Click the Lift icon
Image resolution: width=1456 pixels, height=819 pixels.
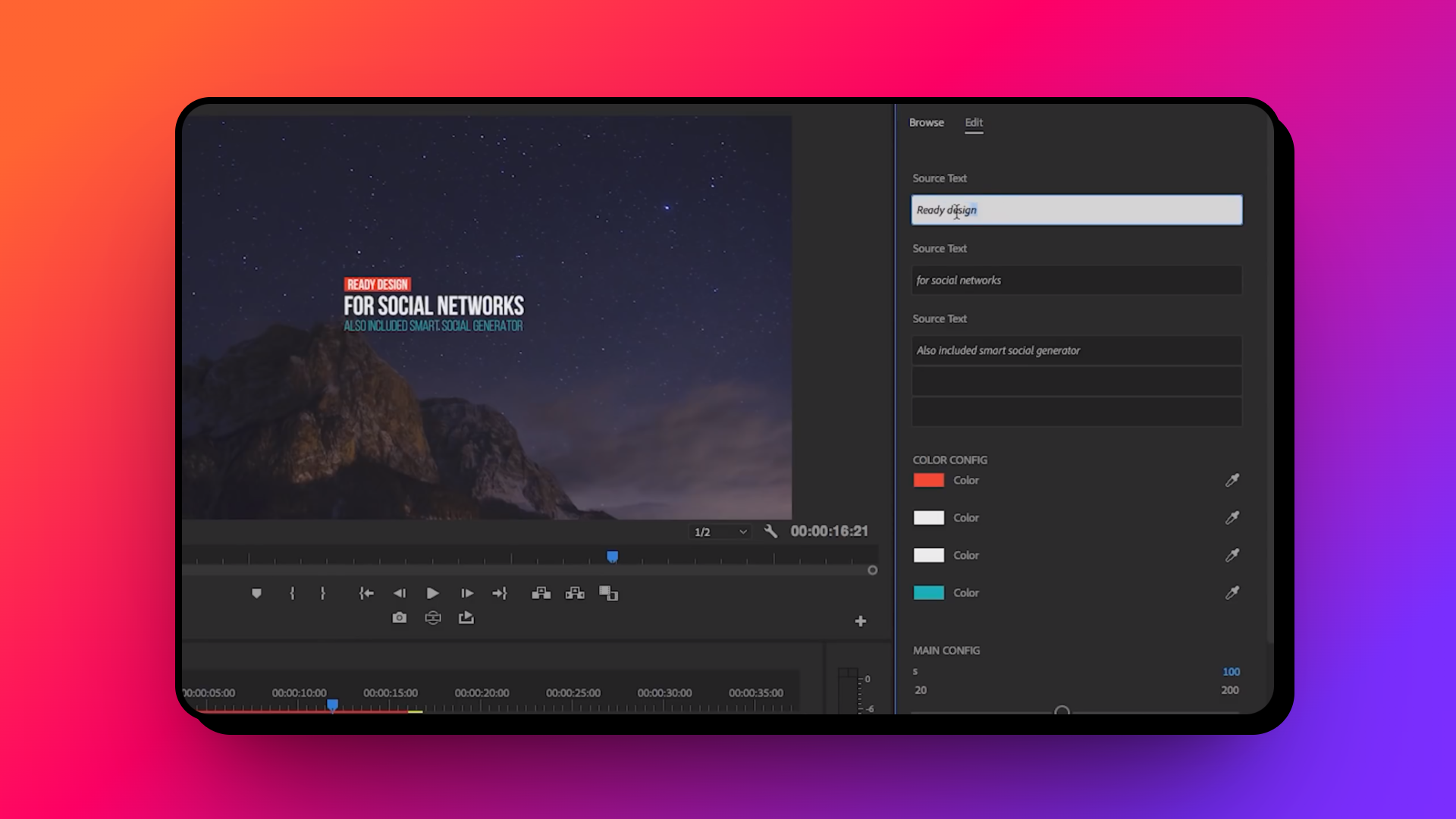coord(541,593)
